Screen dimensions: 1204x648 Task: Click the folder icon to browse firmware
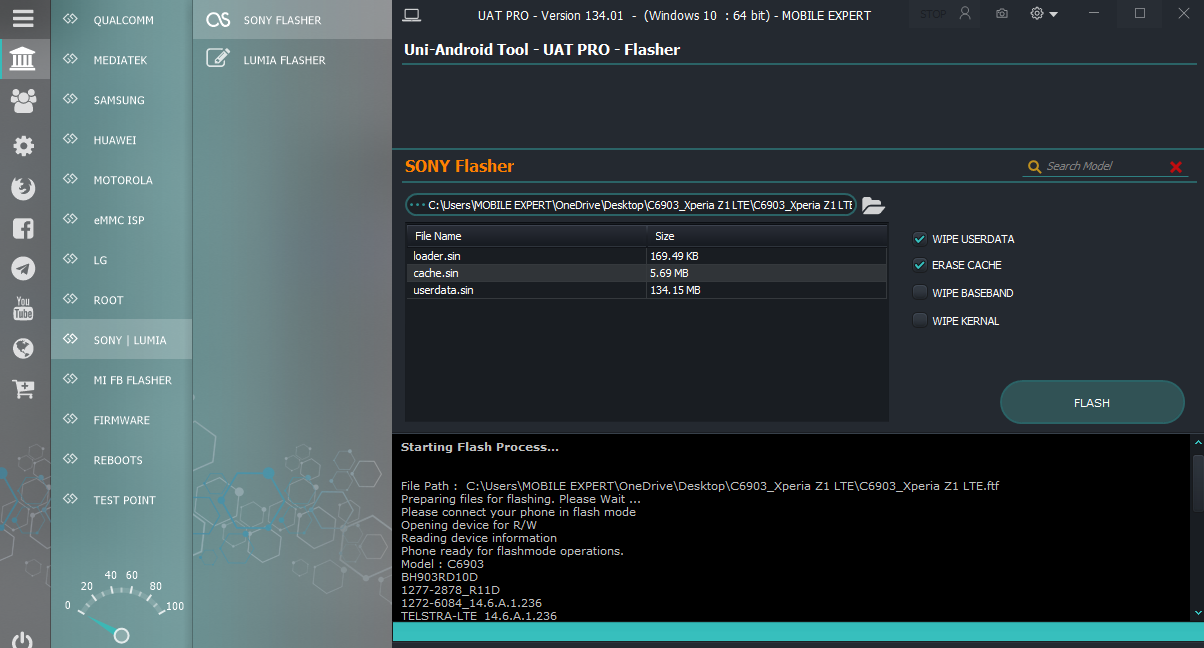pyautogui.click(x=873, y=205)
